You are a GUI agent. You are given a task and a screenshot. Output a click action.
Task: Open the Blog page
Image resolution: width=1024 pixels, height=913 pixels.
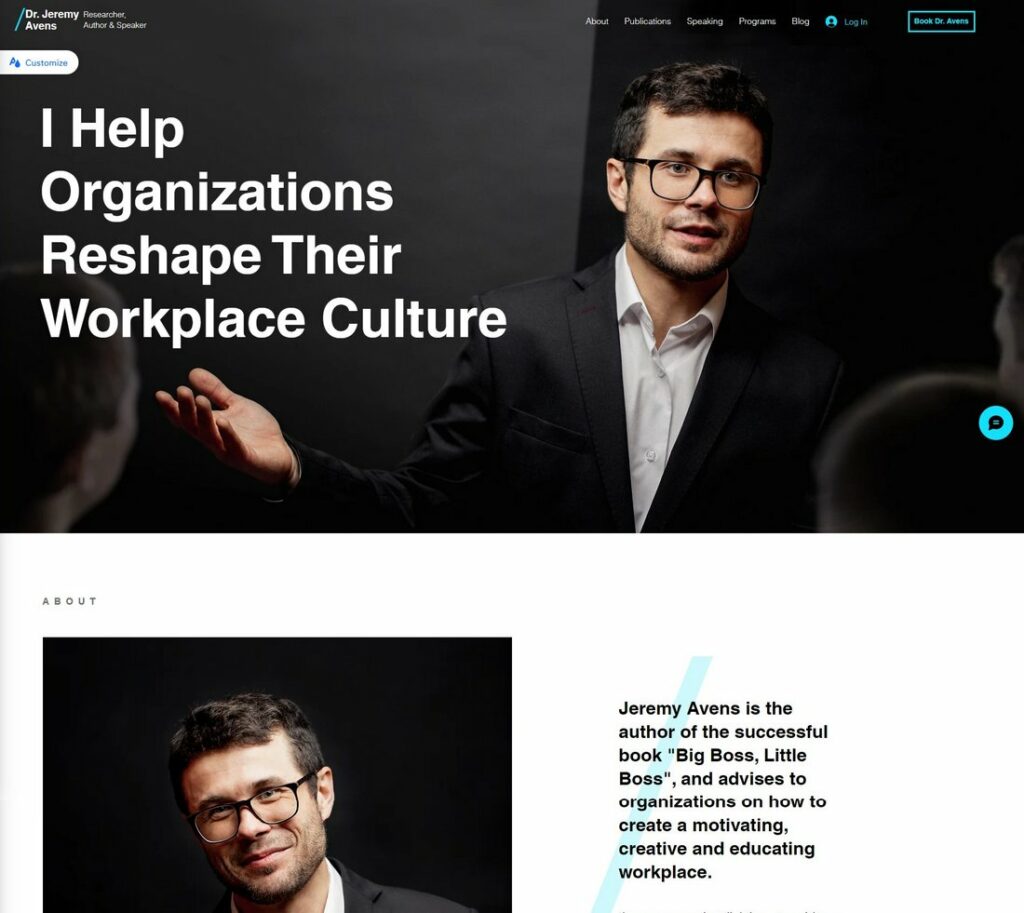(800, 22)
